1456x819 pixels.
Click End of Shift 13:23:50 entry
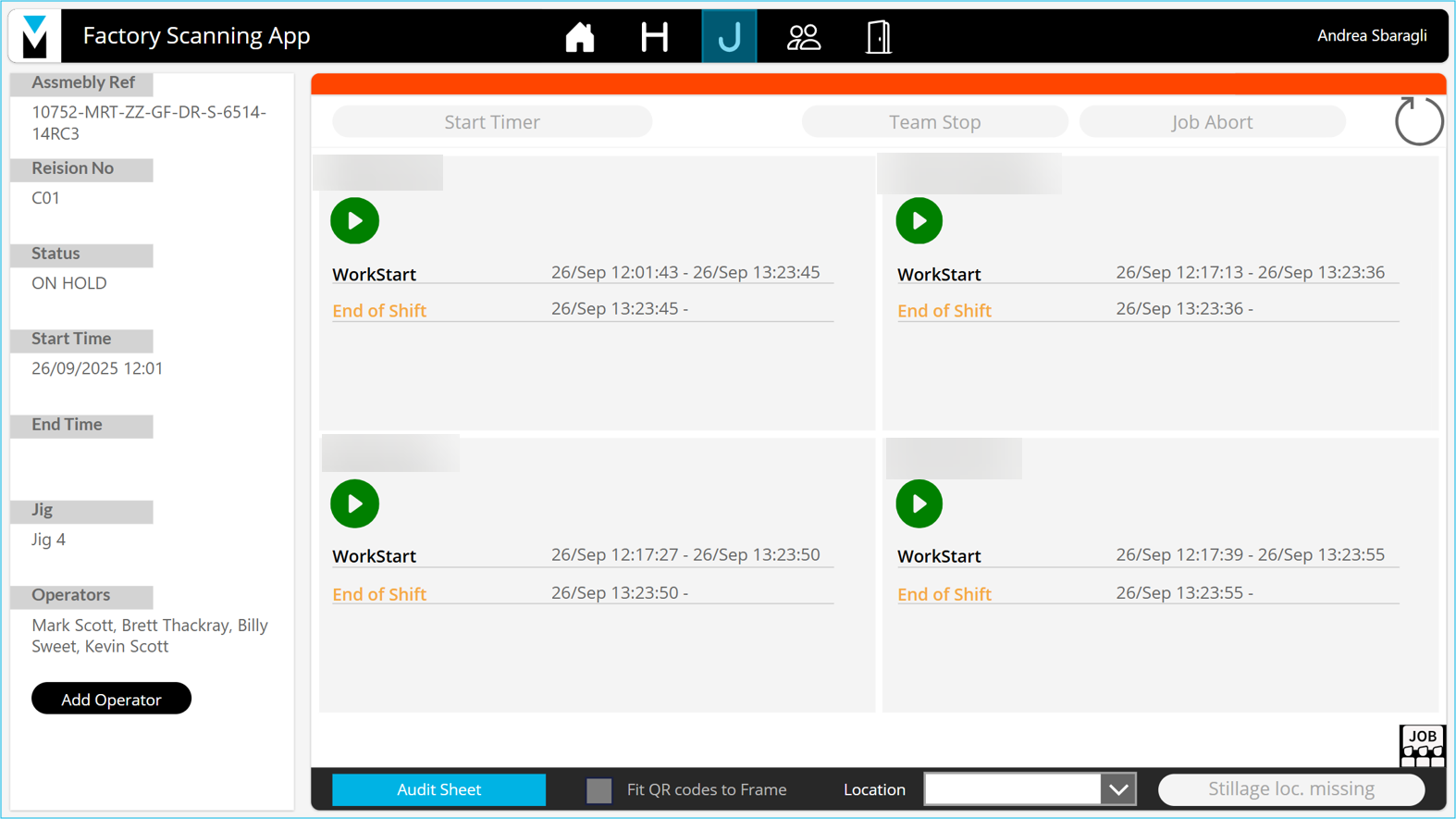(x=583, y=593)
